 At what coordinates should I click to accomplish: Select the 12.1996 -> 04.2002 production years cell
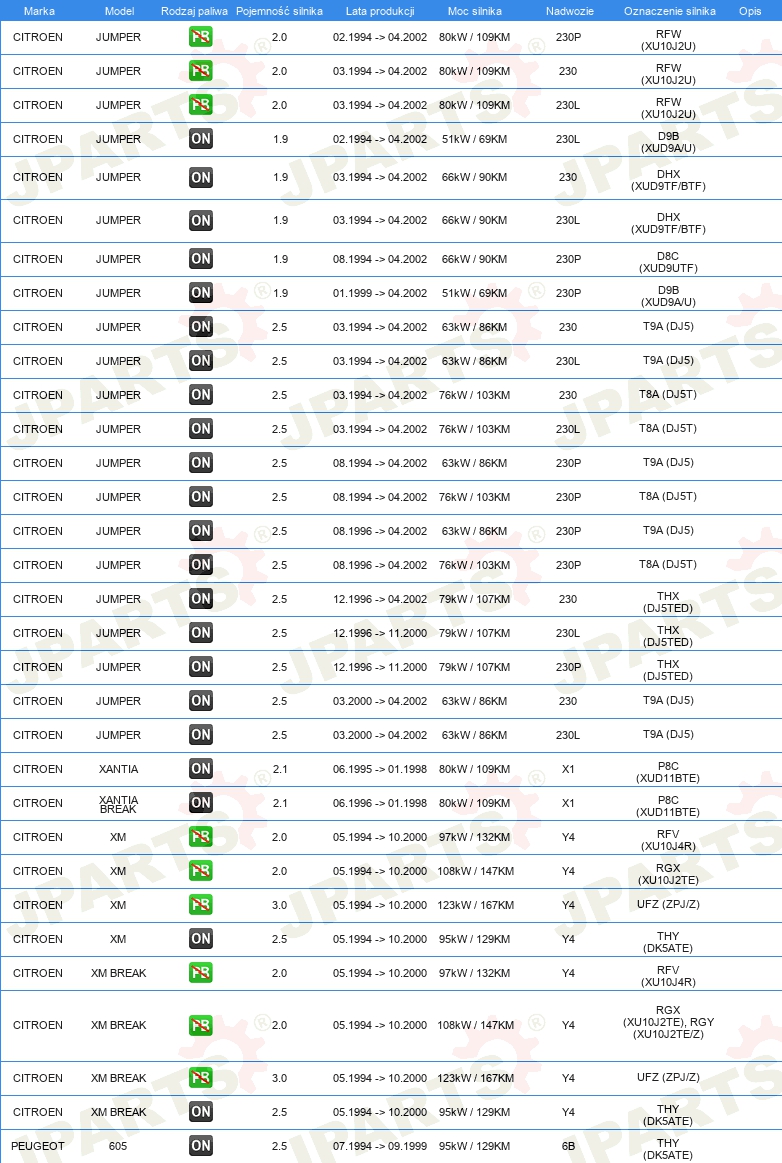tap(380, 599)
